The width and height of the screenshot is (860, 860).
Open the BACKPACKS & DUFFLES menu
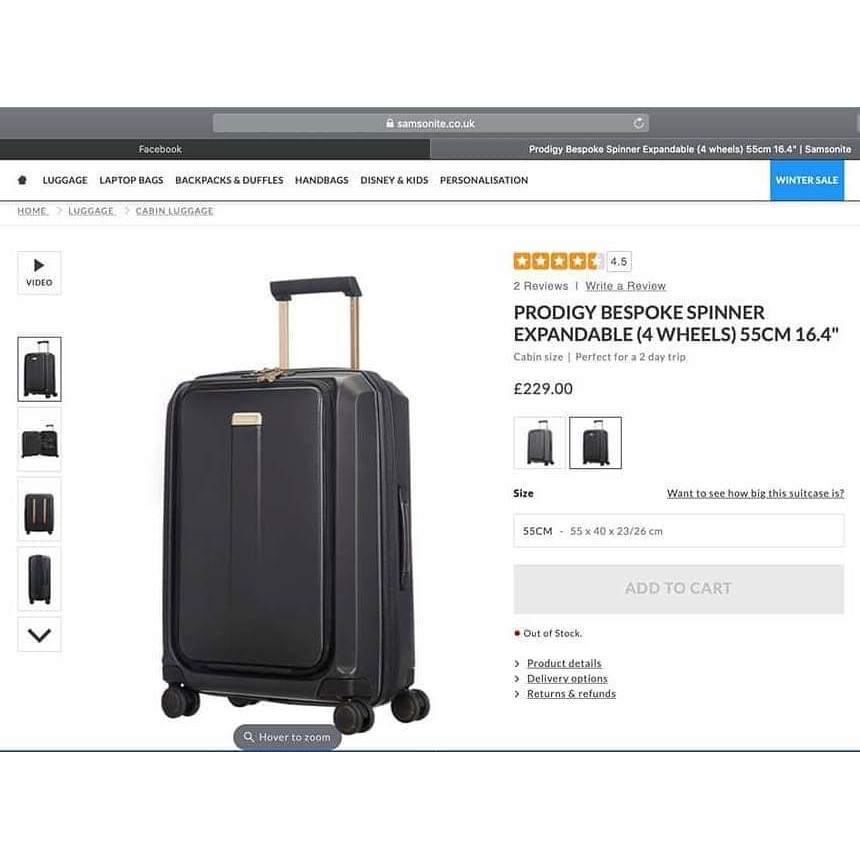coord(229,180)
